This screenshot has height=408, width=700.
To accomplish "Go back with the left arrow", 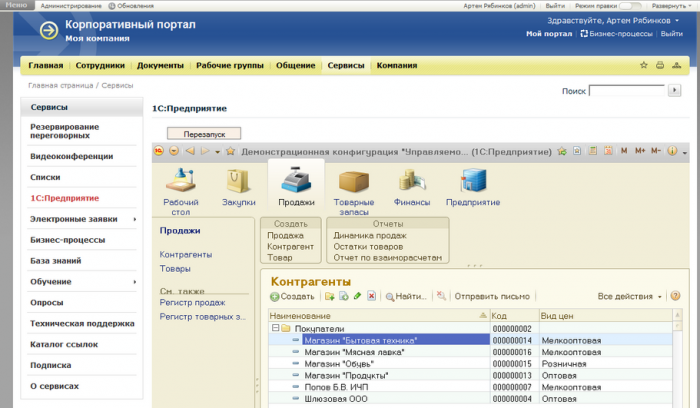I will pyautogui.click(x=190, y=151).
